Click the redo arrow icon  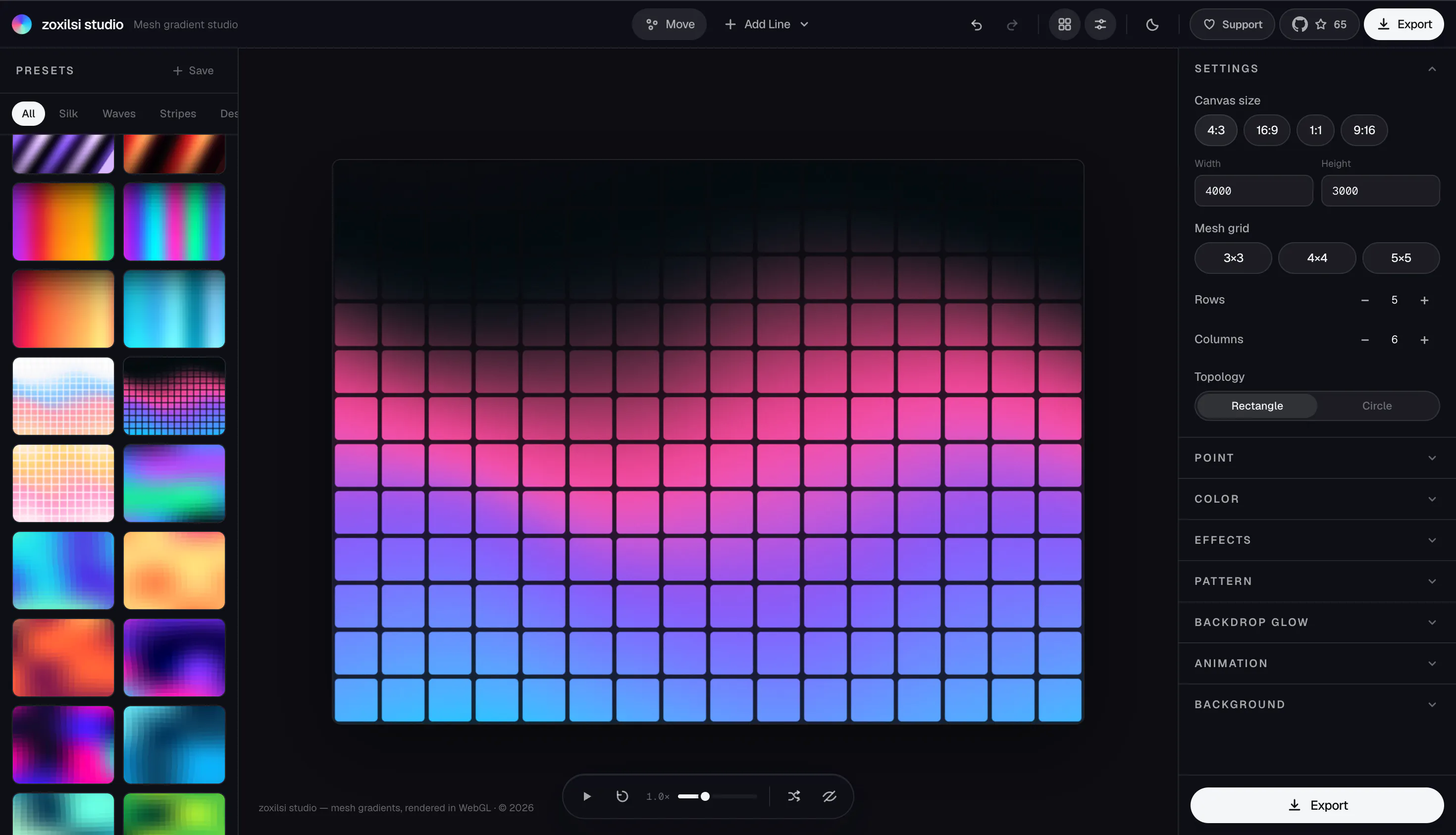click(x=1012, y=25)
